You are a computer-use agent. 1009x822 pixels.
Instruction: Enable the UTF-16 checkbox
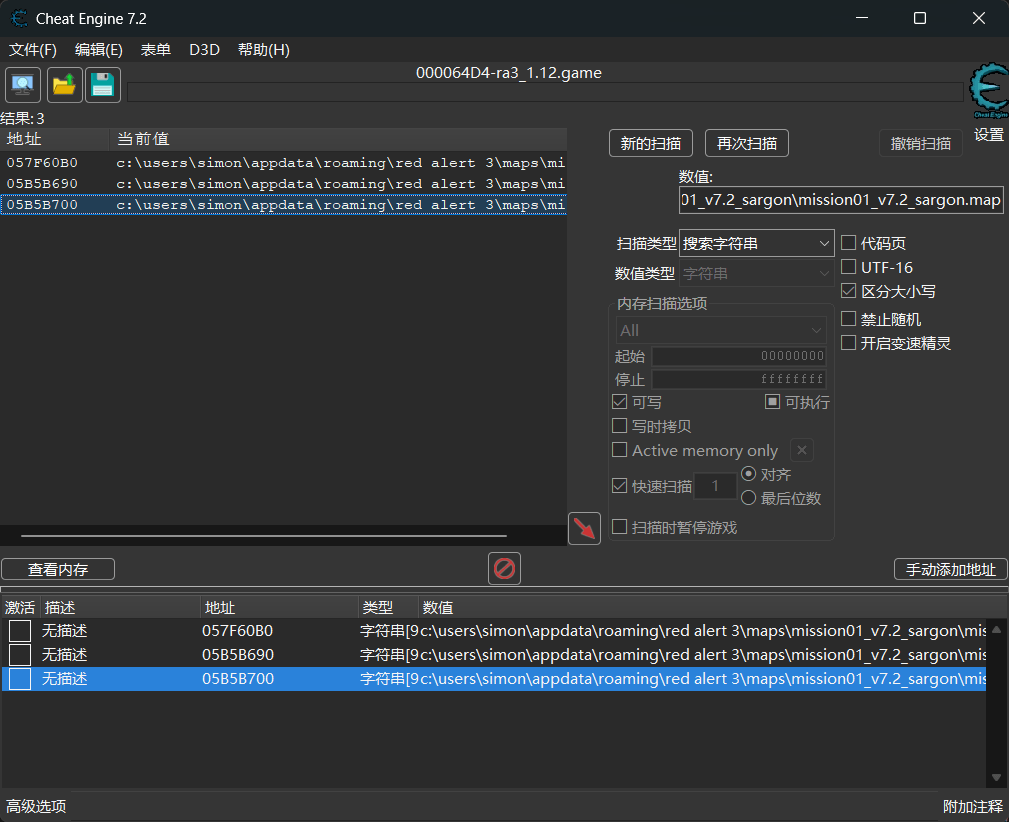849,266
